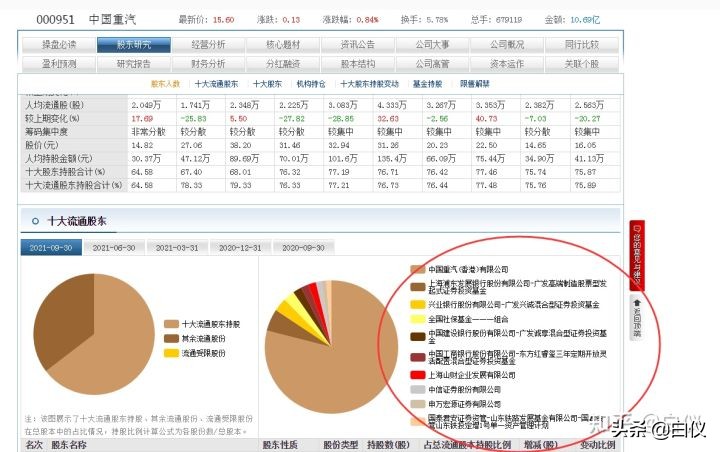Open the 经营分析 tab

(208, 45)
